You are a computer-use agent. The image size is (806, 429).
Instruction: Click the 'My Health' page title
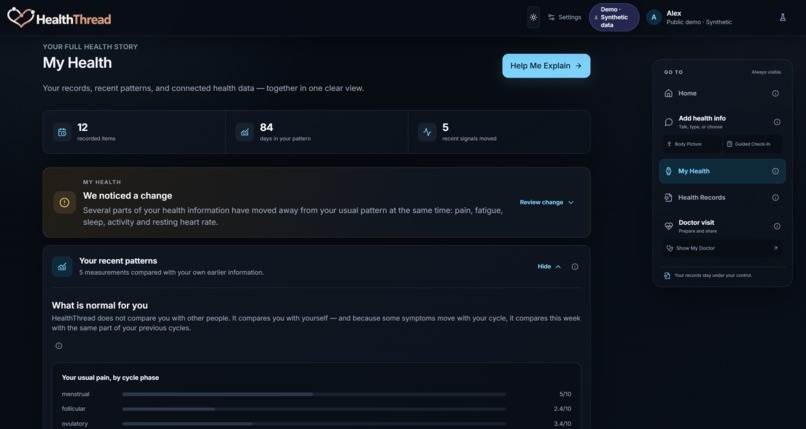(77, 63)
